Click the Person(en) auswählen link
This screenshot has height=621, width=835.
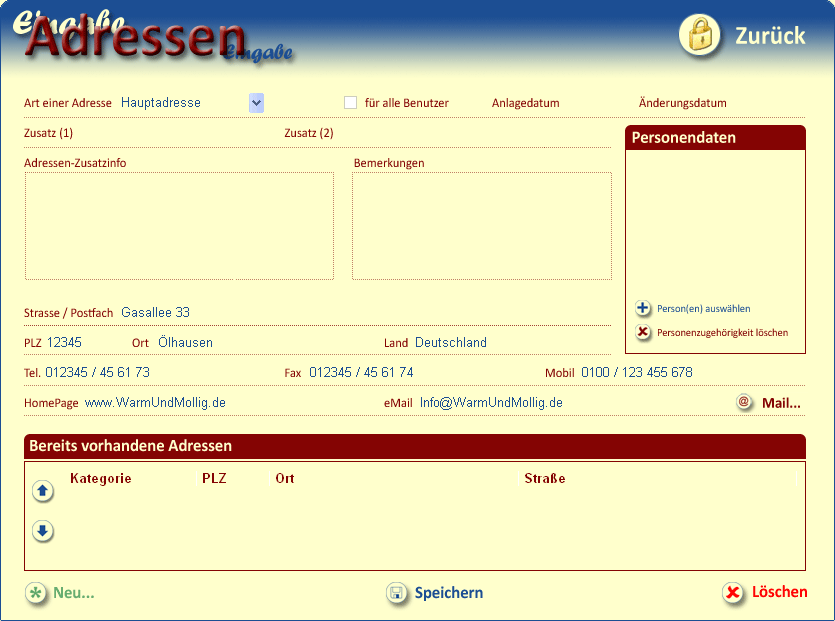tap(703, 309)
